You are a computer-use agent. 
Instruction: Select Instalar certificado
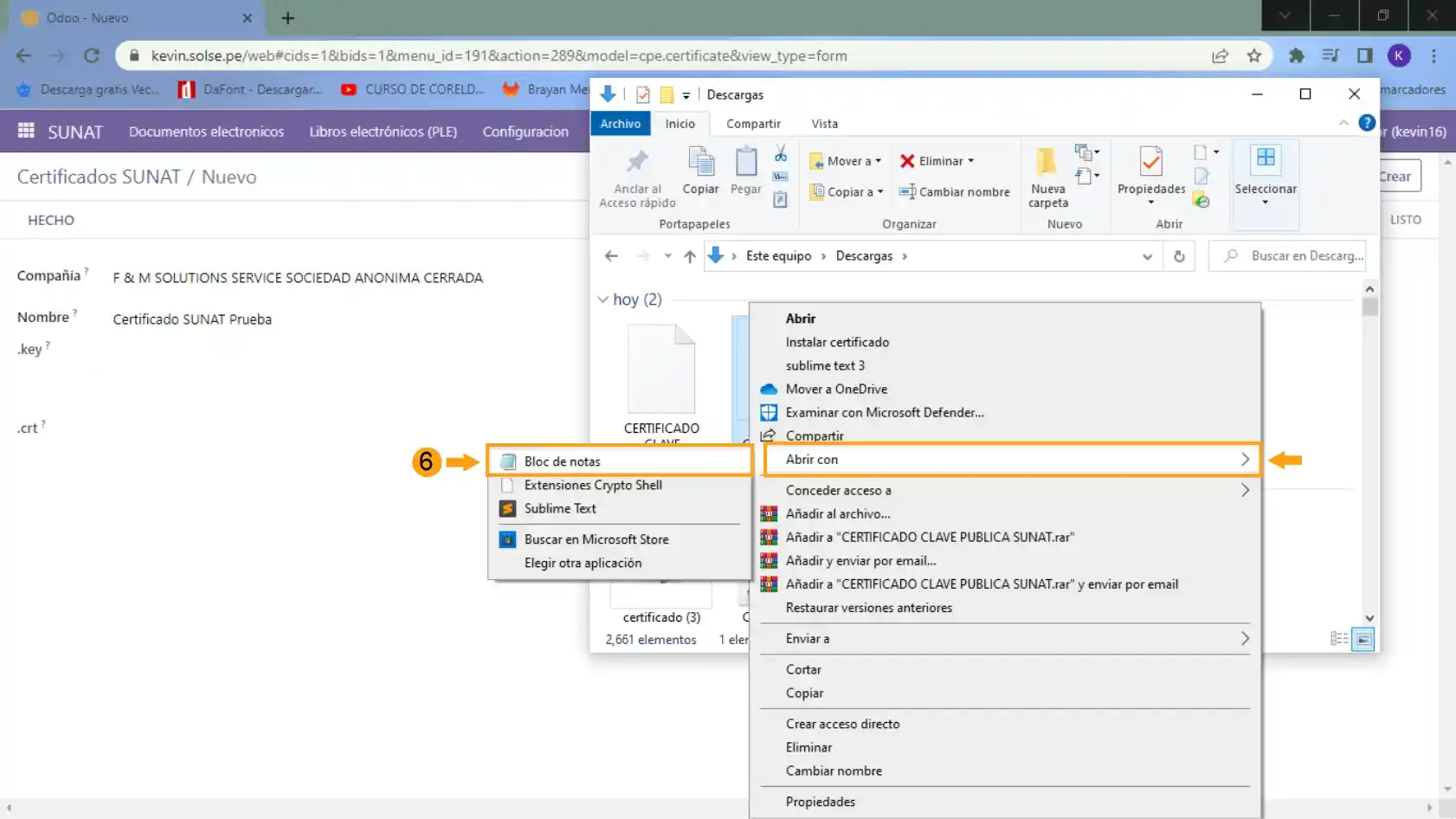click(837, 342)
